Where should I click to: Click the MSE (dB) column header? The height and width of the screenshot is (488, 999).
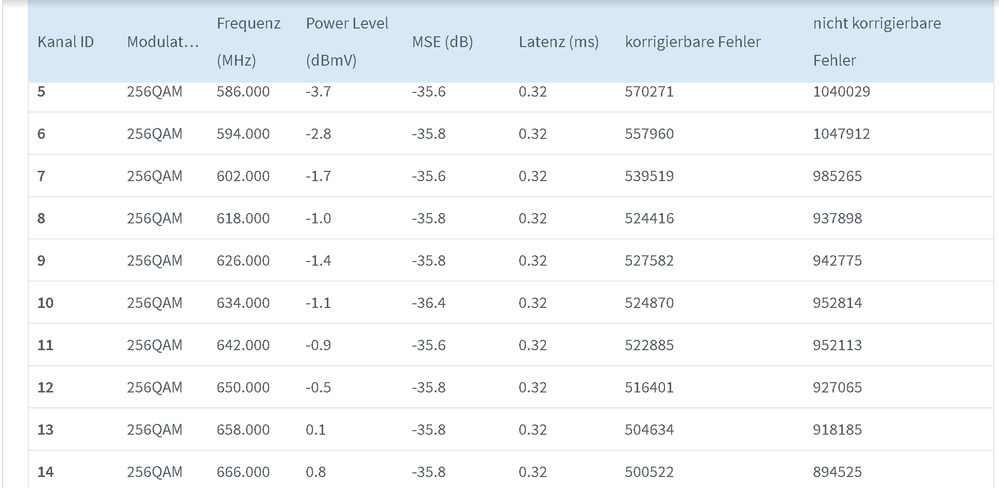442,42
